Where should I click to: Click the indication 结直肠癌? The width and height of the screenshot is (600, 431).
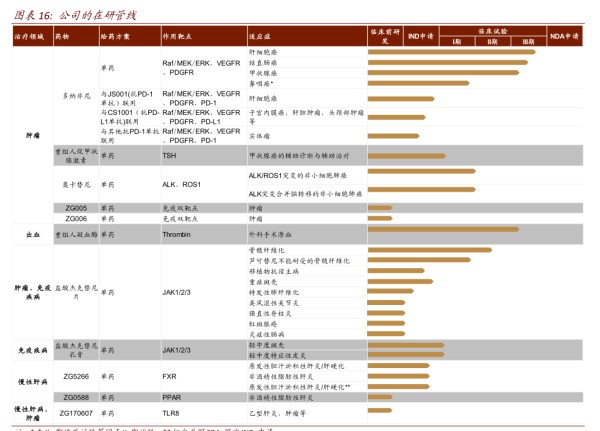pyautogui.click(x=263, y=63)
